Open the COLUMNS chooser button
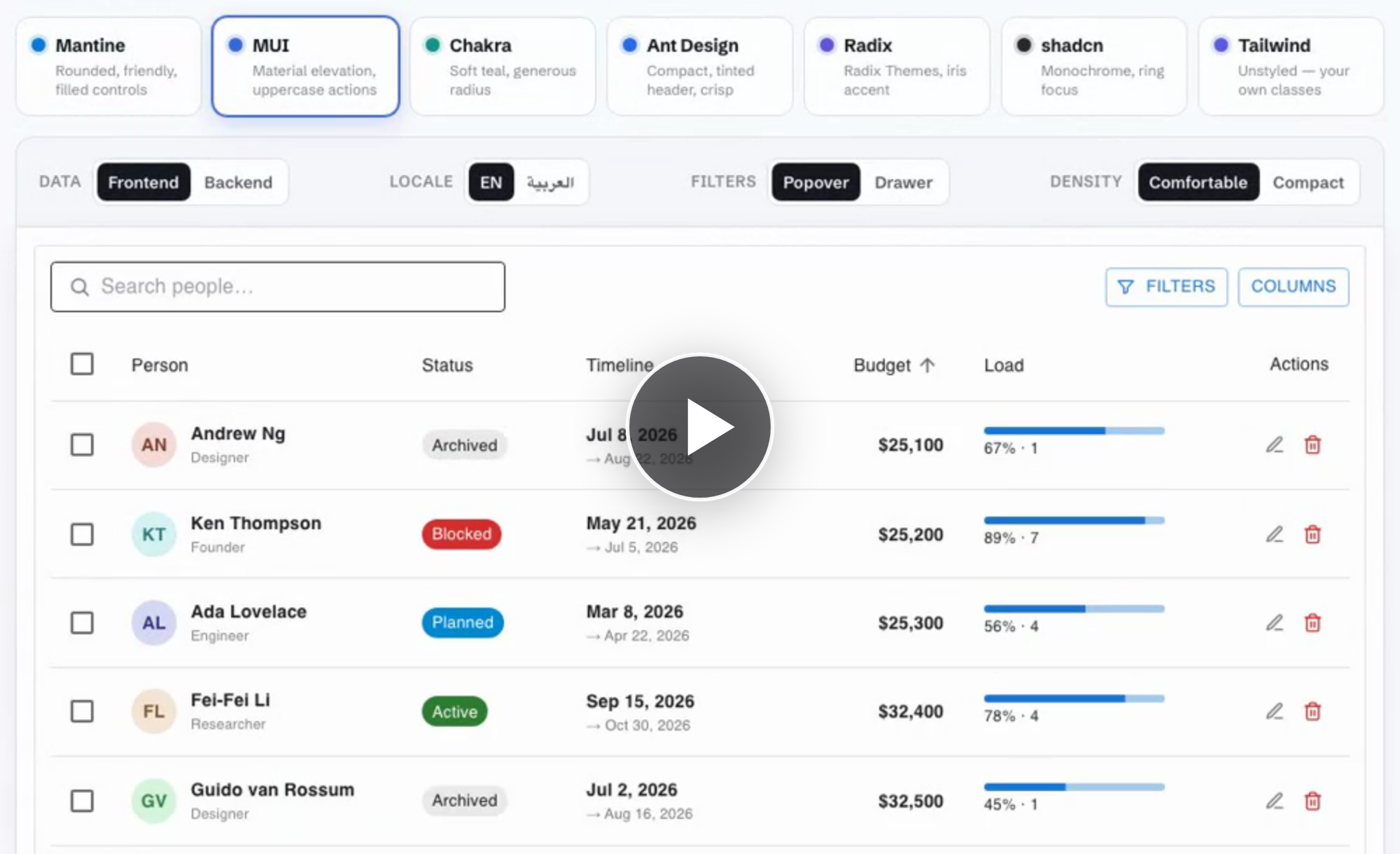 [1294, 286]
